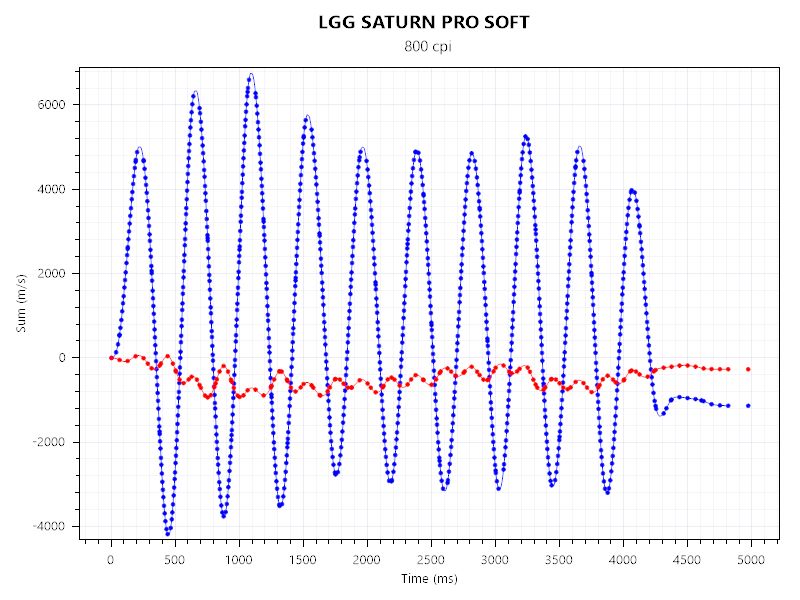Click y-axis tick label 4000
This screenshot has height=600, width=800.
[x=52, y=189]
